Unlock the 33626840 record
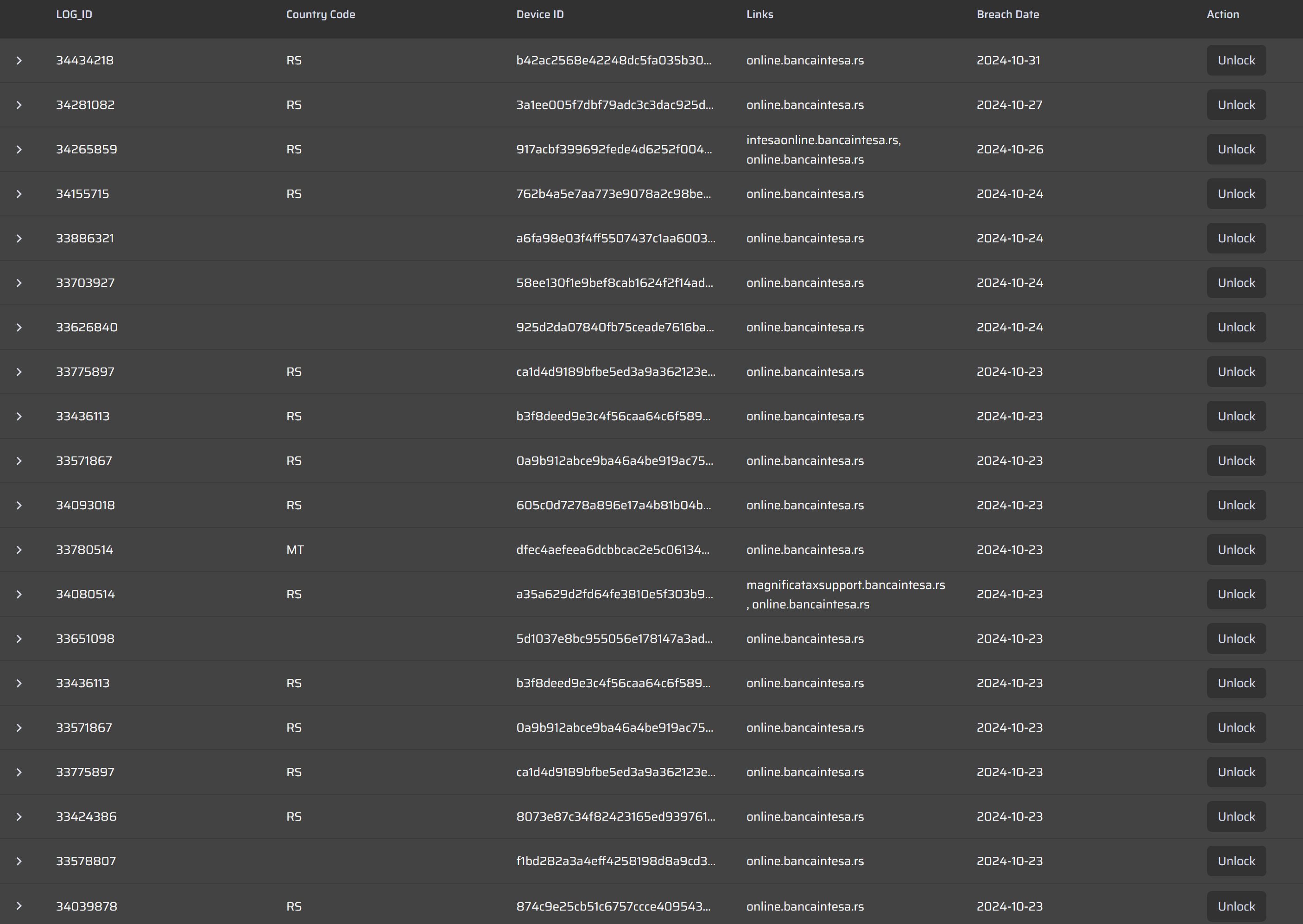The image size is (1303, 924). (x=1236, y=327)
